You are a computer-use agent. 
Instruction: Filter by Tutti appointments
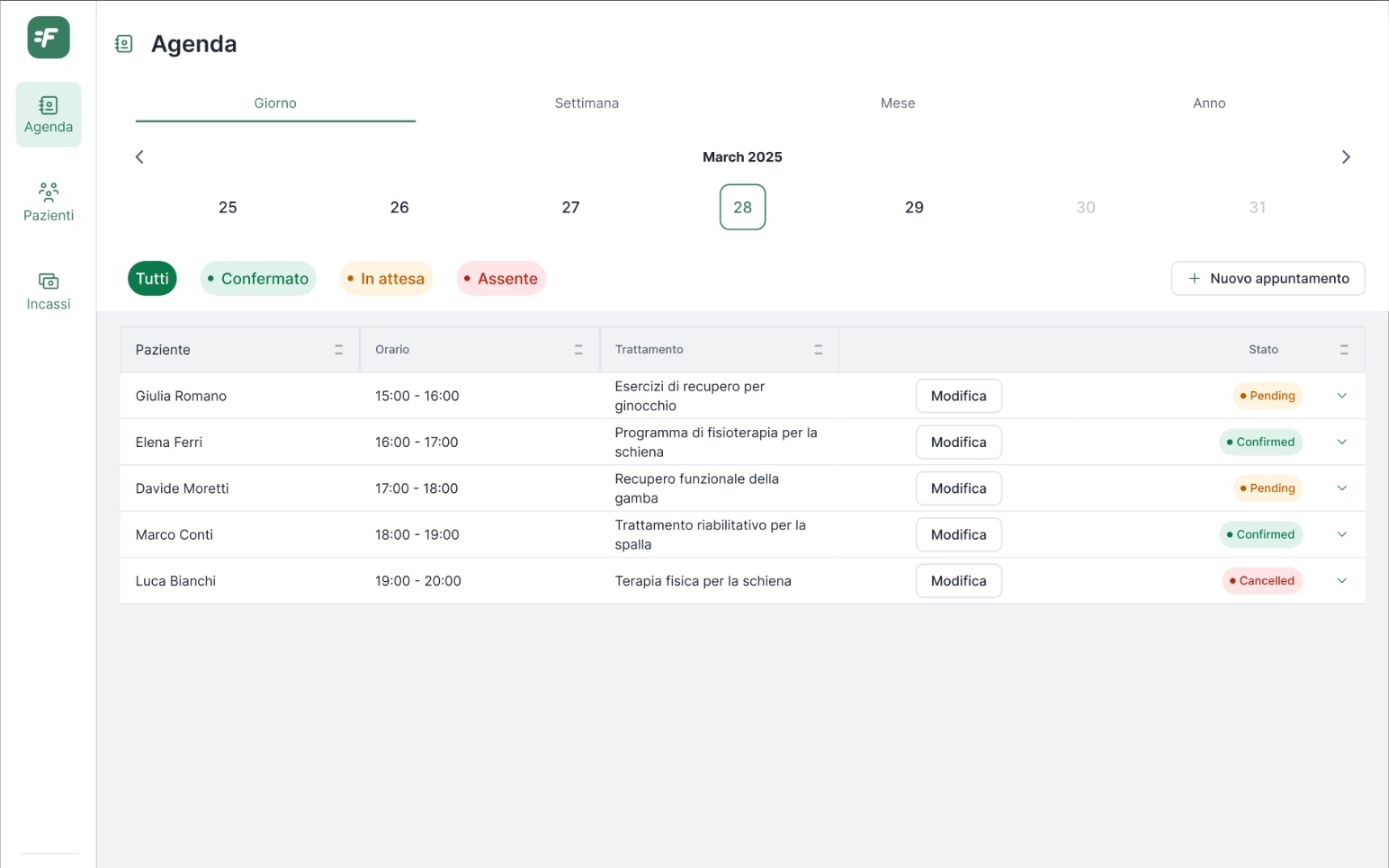point(153,279)
